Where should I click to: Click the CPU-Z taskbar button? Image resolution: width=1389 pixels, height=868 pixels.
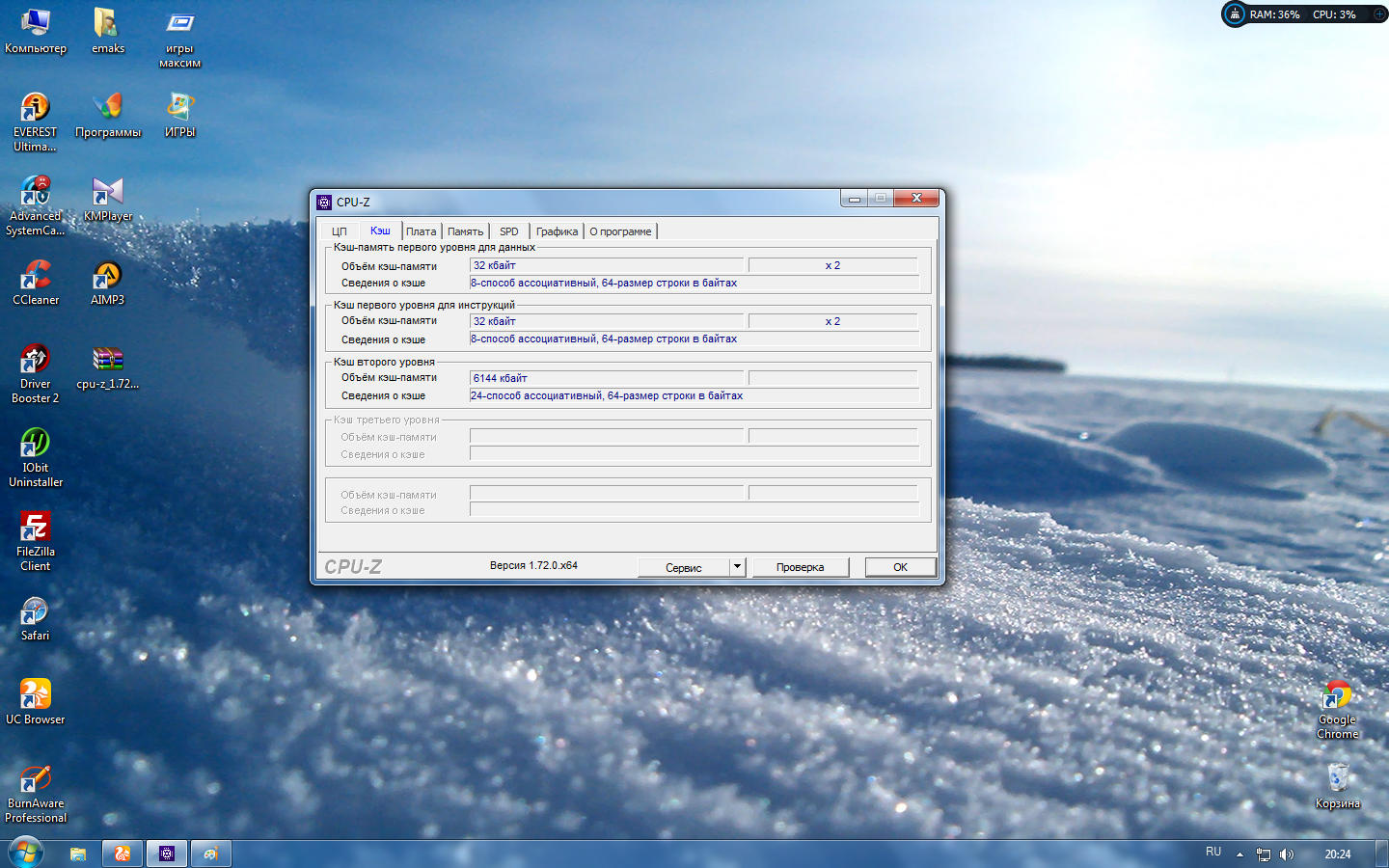167,854
